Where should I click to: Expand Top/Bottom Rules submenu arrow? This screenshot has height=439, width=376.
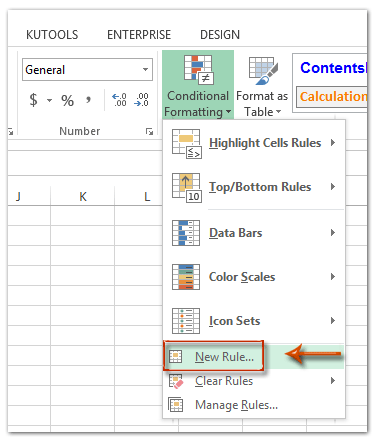(333, 187)
